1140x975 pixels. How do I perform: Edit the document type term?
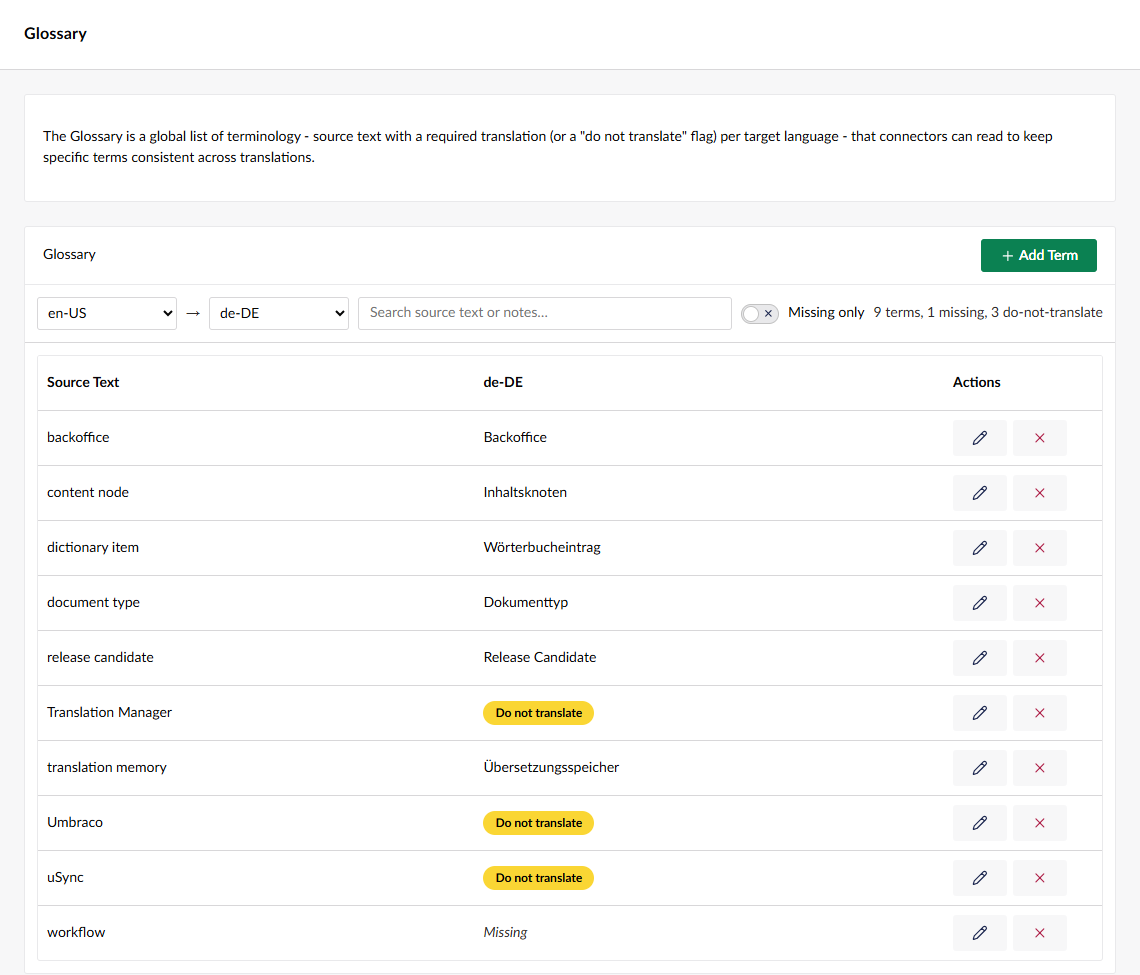coord(979,603)
